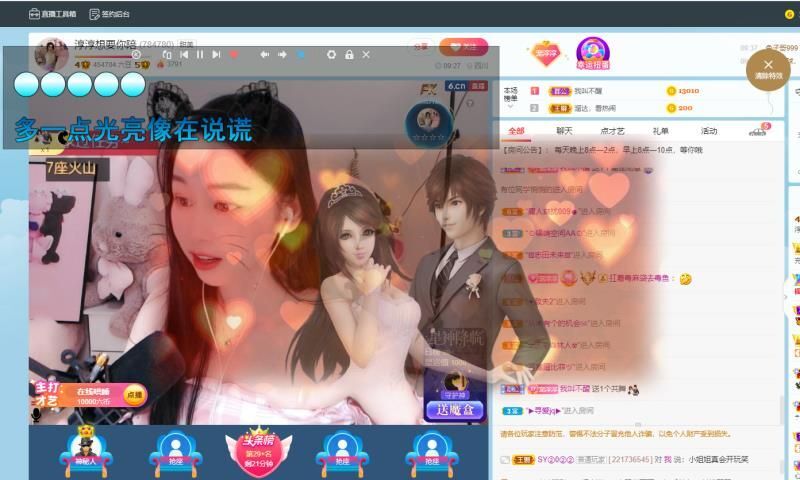The height and width of the screenshot is (480, 800).
Task: Click the 13010 coin amount in ranking
Action: (x=689, y=91)
